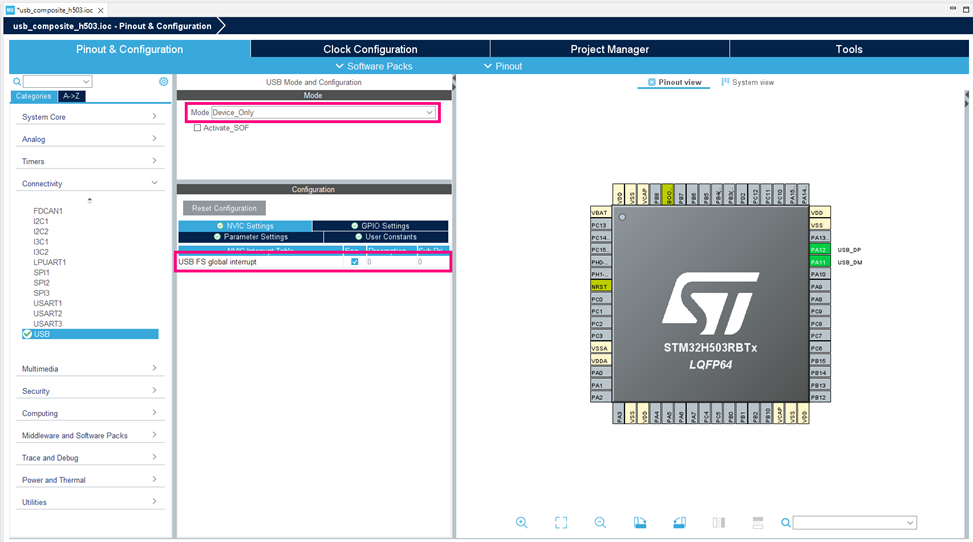973x542 pixels.
Task: Select the PA10 pin on the chip
Action: coord(820,274)
